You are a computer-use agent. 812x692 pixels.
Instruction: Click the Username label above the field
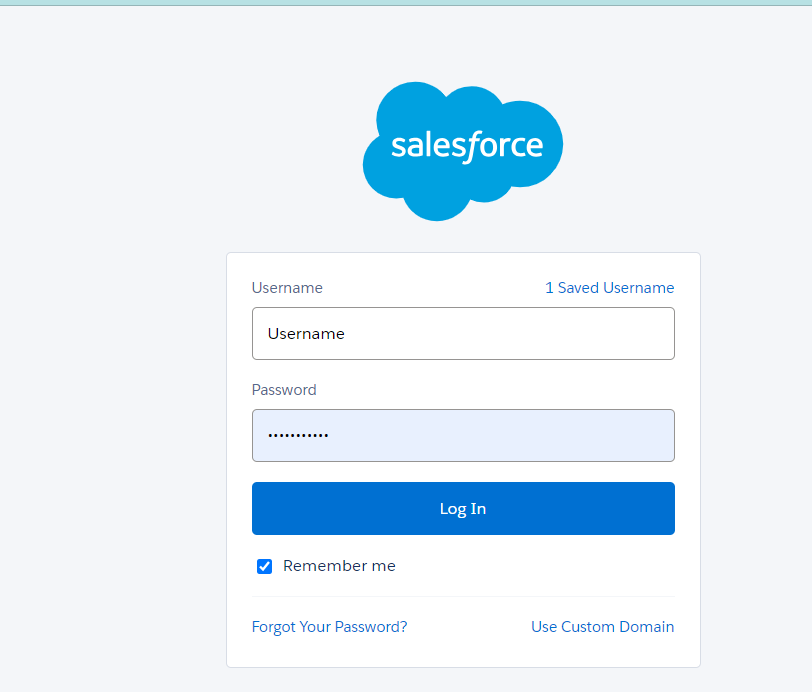pos(287,287)
